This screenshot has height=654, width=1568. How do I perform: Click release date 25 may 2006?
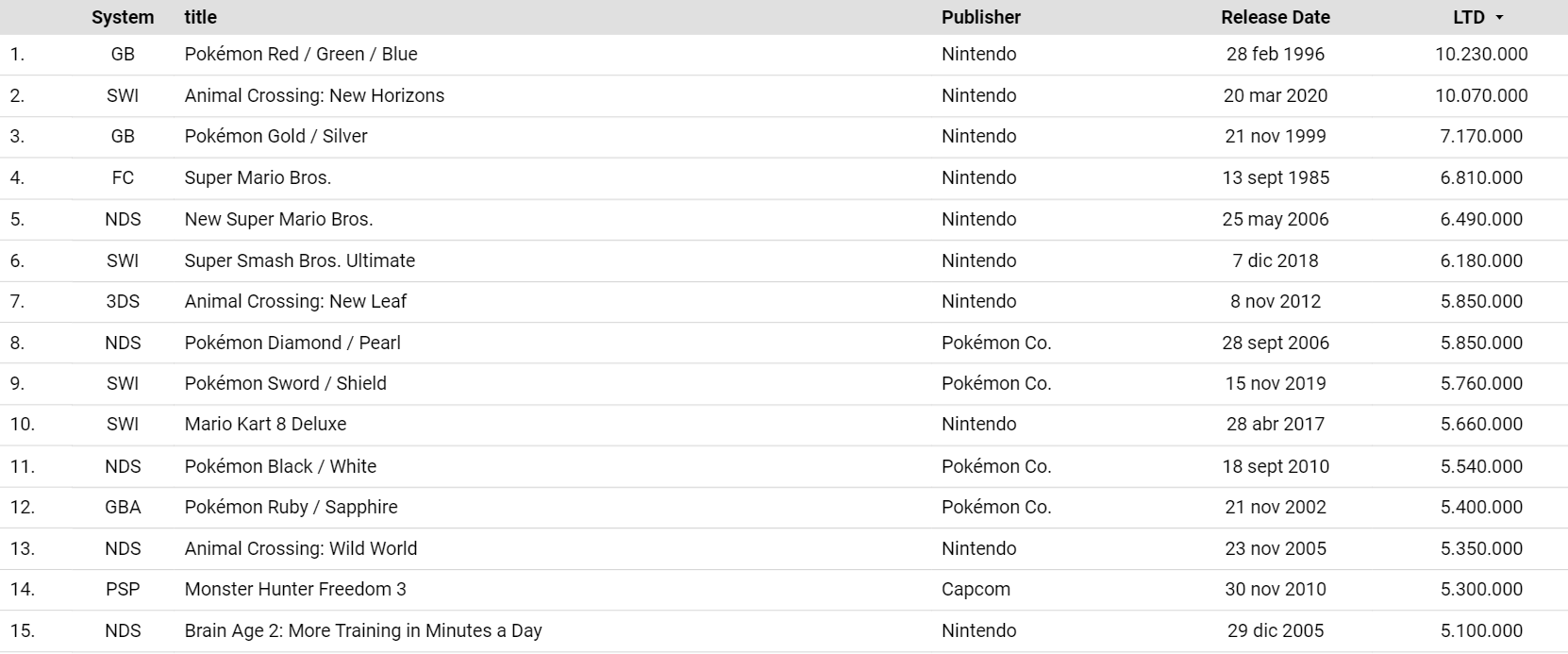1276,219
